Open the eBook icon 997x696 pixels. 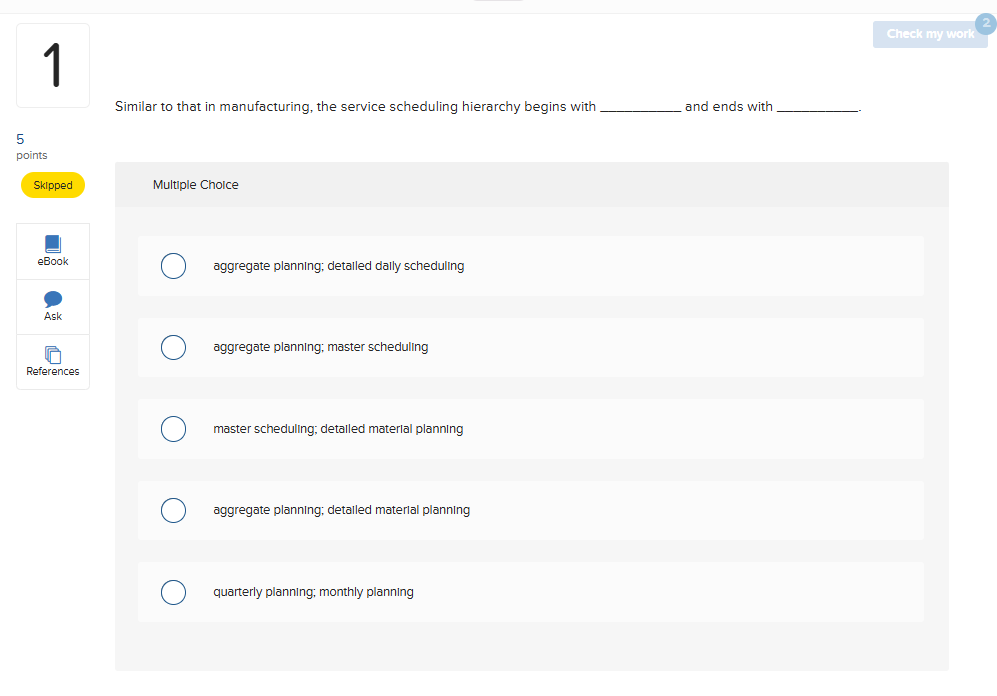53,244
